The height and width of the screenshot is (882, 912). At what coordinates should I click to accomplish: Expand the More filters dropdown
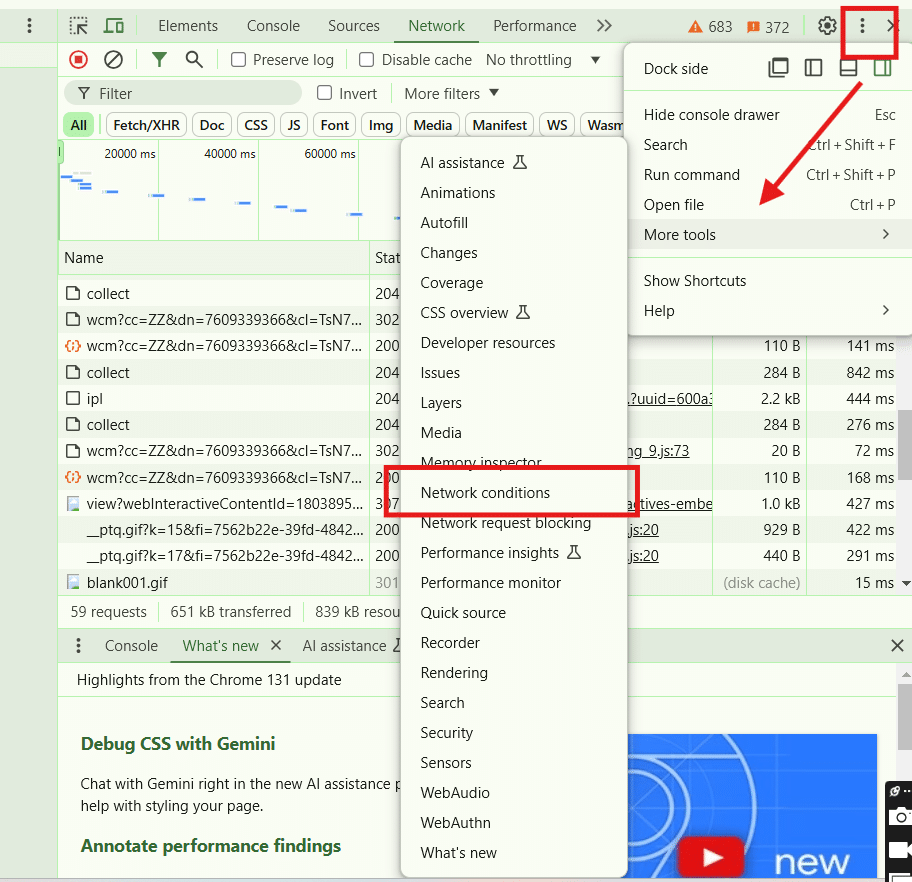tap(451, 93)
